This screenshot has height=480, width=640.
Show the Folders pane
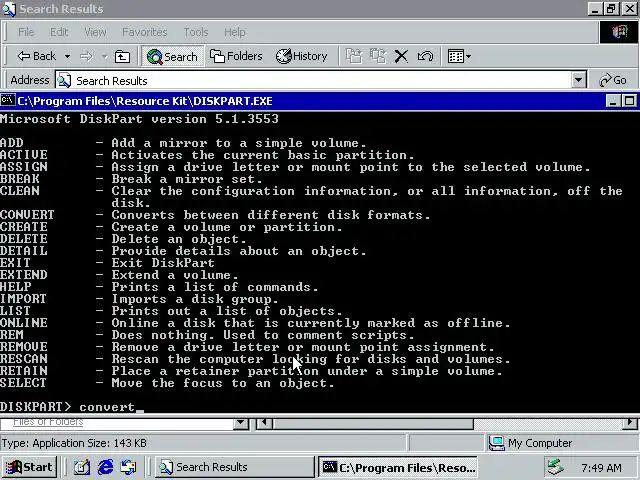click(x=236, y=56)
